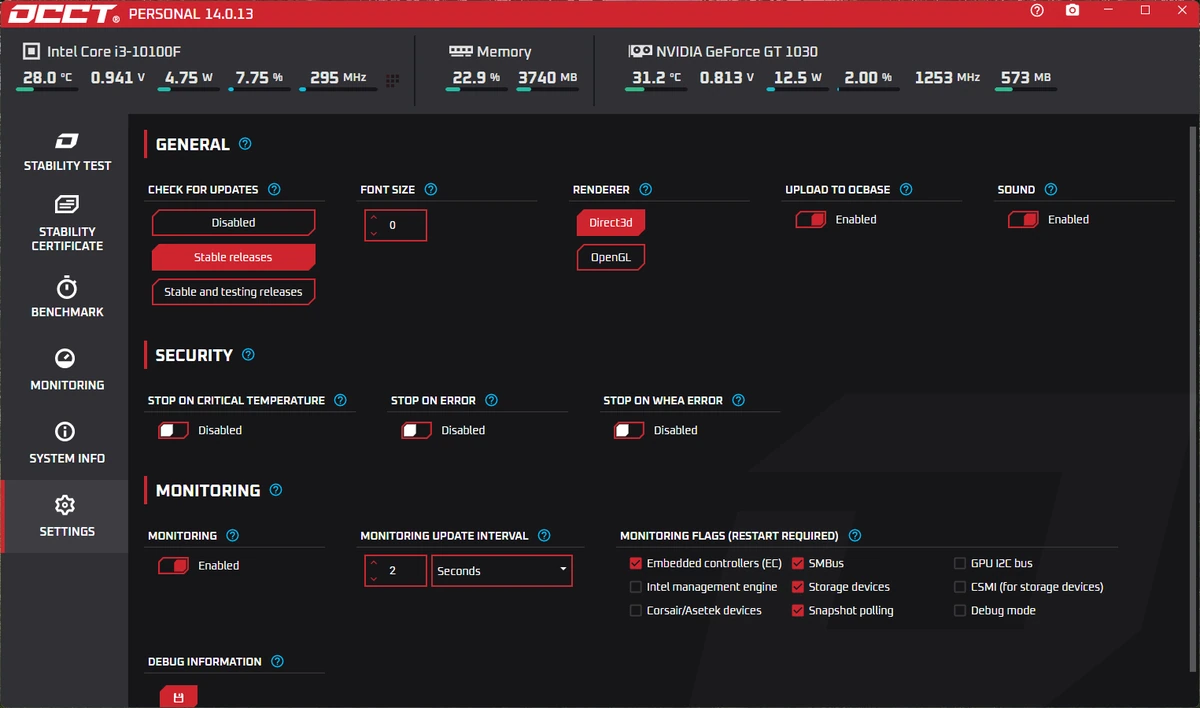Click the help icon next to Renderer
The width and height of the screenshot is (1200, 708).
(645, 189)
